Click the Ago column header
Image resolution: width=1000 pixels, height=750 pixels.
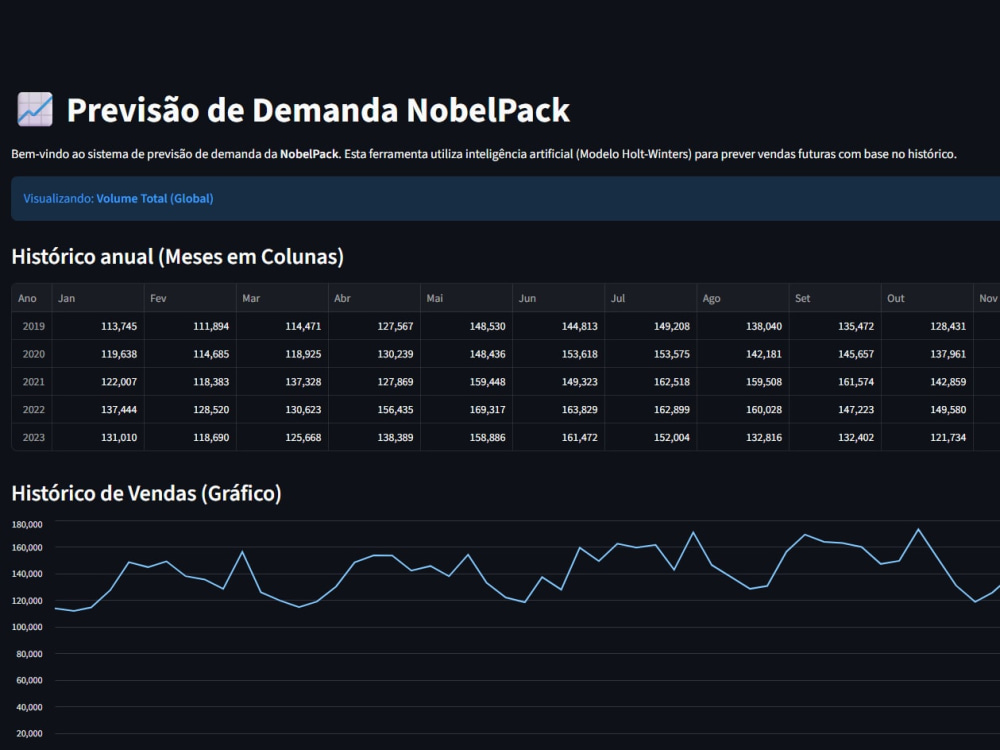(x=743, y=298)
